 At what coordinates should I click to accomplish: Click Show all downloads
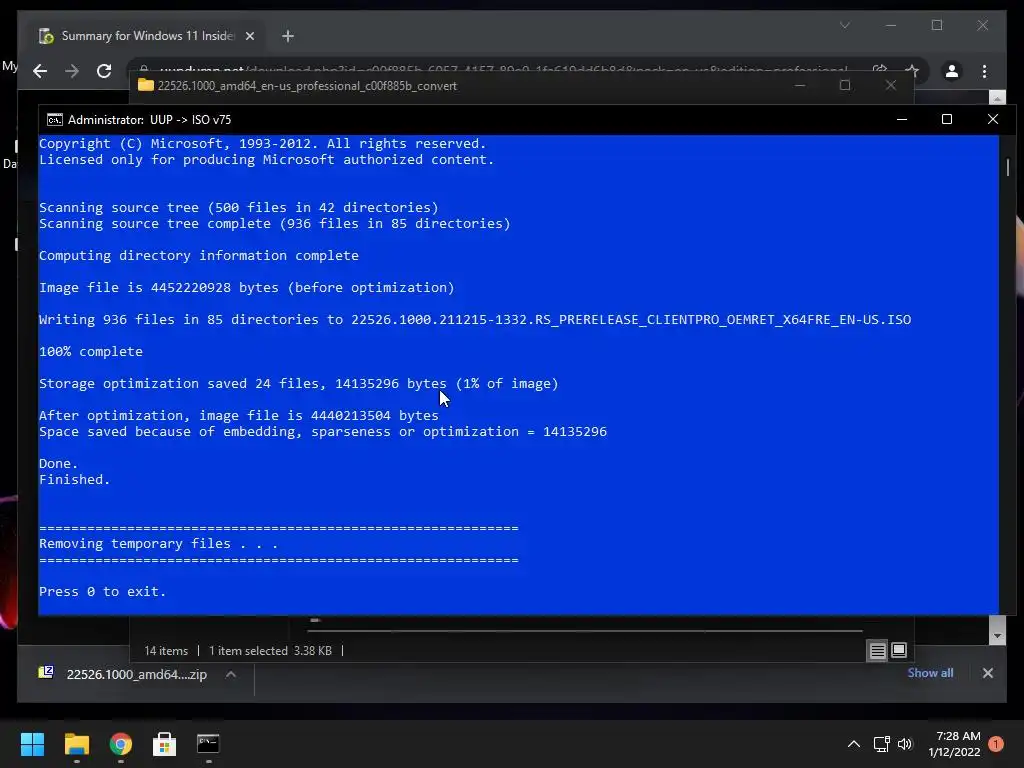[930, 673]
